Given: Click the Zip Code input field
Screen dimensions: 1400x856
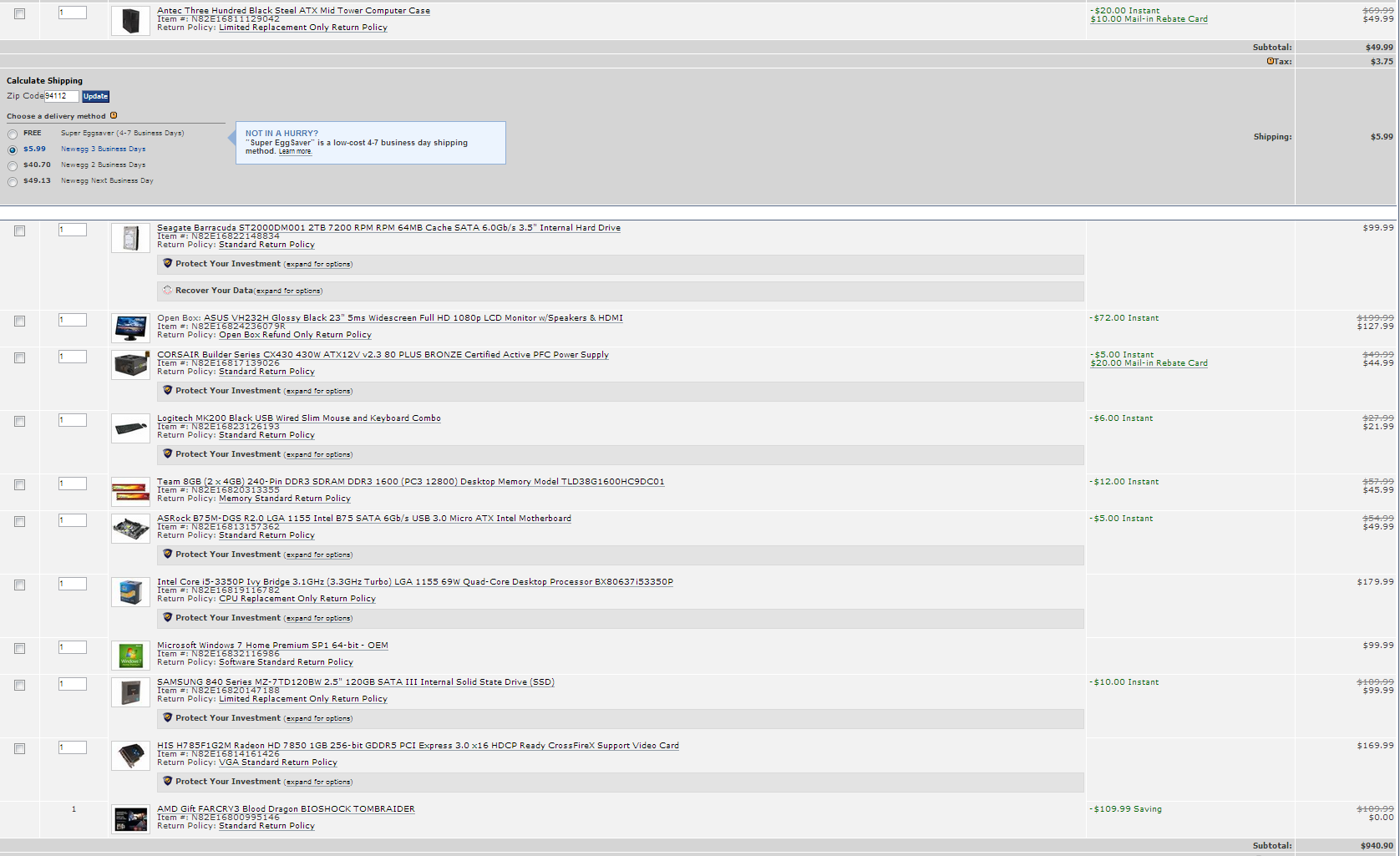Looking at the screenshot, I should click(61, 96).
